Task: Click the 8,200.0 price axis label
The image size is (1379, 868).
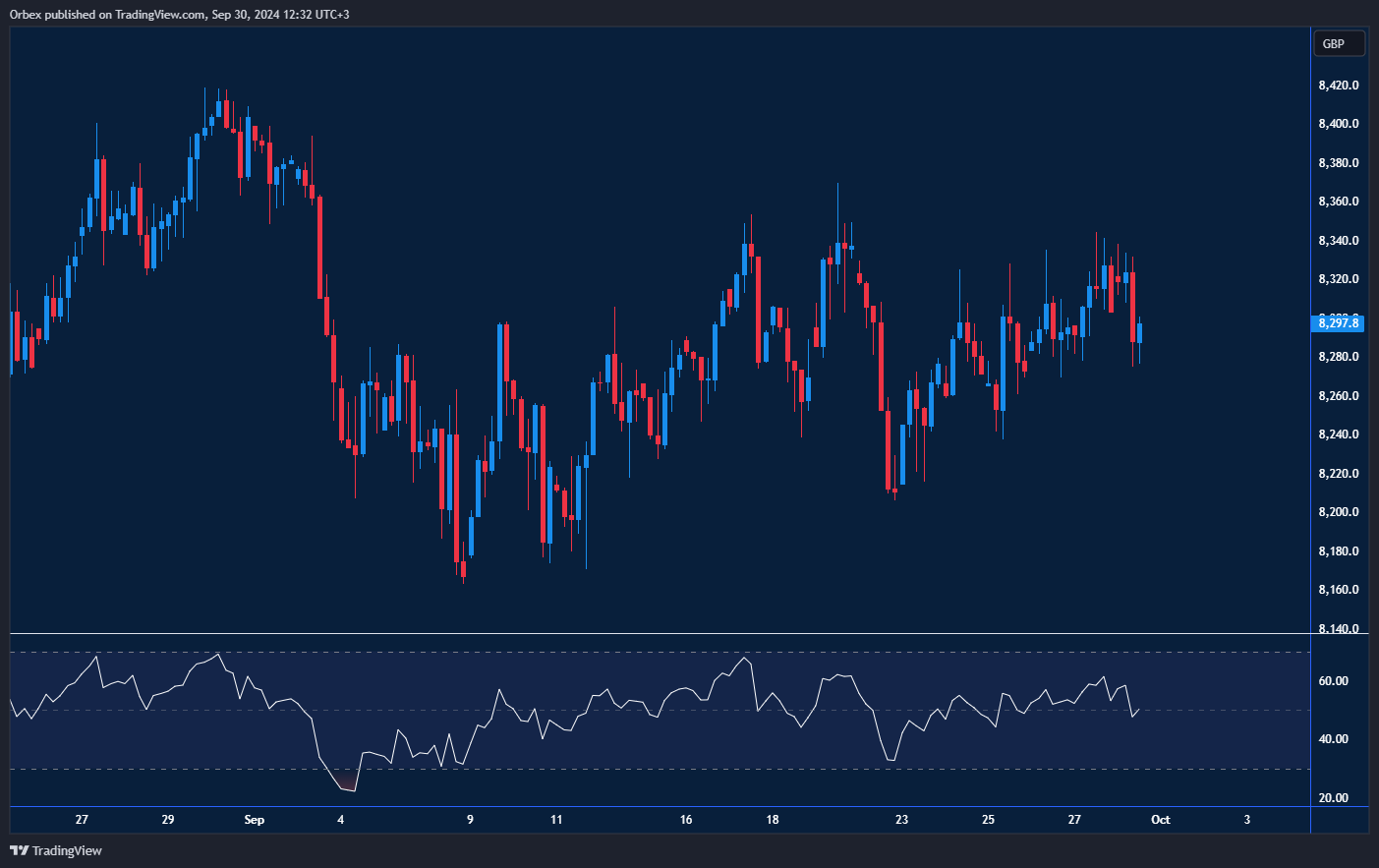Action: click(x=1338, y=512)
